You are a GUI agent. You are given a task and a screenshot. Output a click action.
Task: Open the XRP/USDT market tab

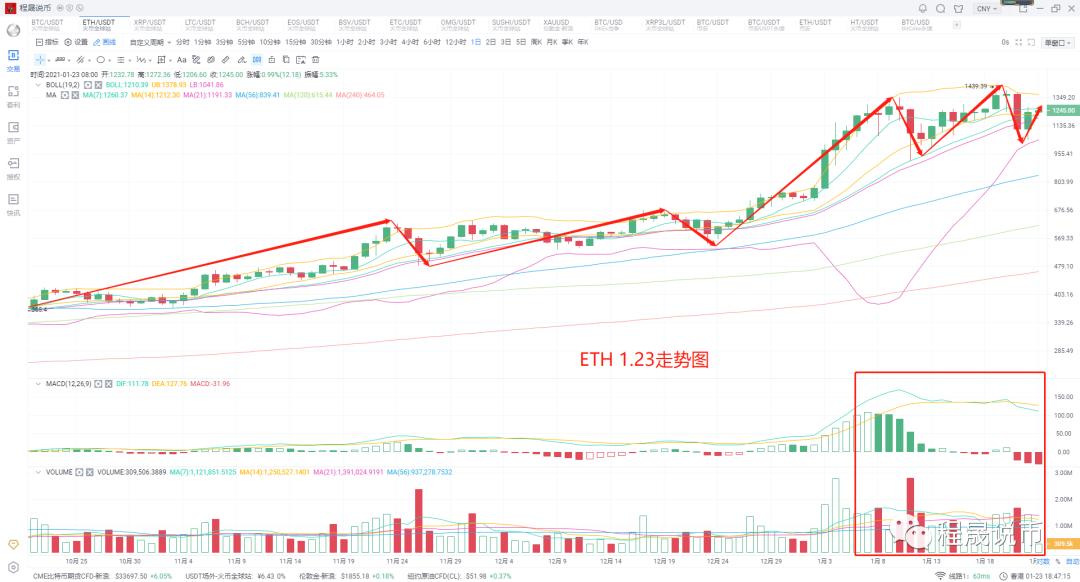148,19
